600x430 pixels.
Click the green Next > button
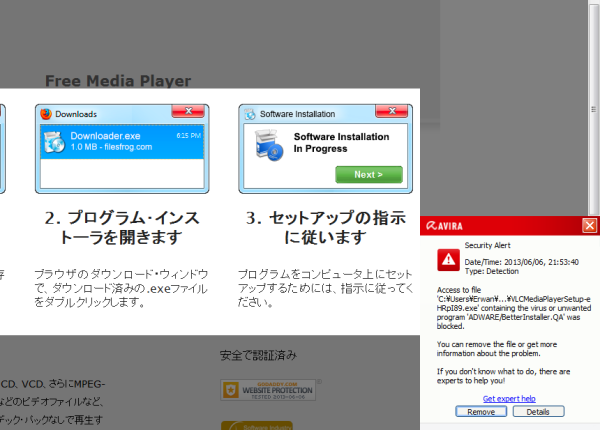(369, 174)
